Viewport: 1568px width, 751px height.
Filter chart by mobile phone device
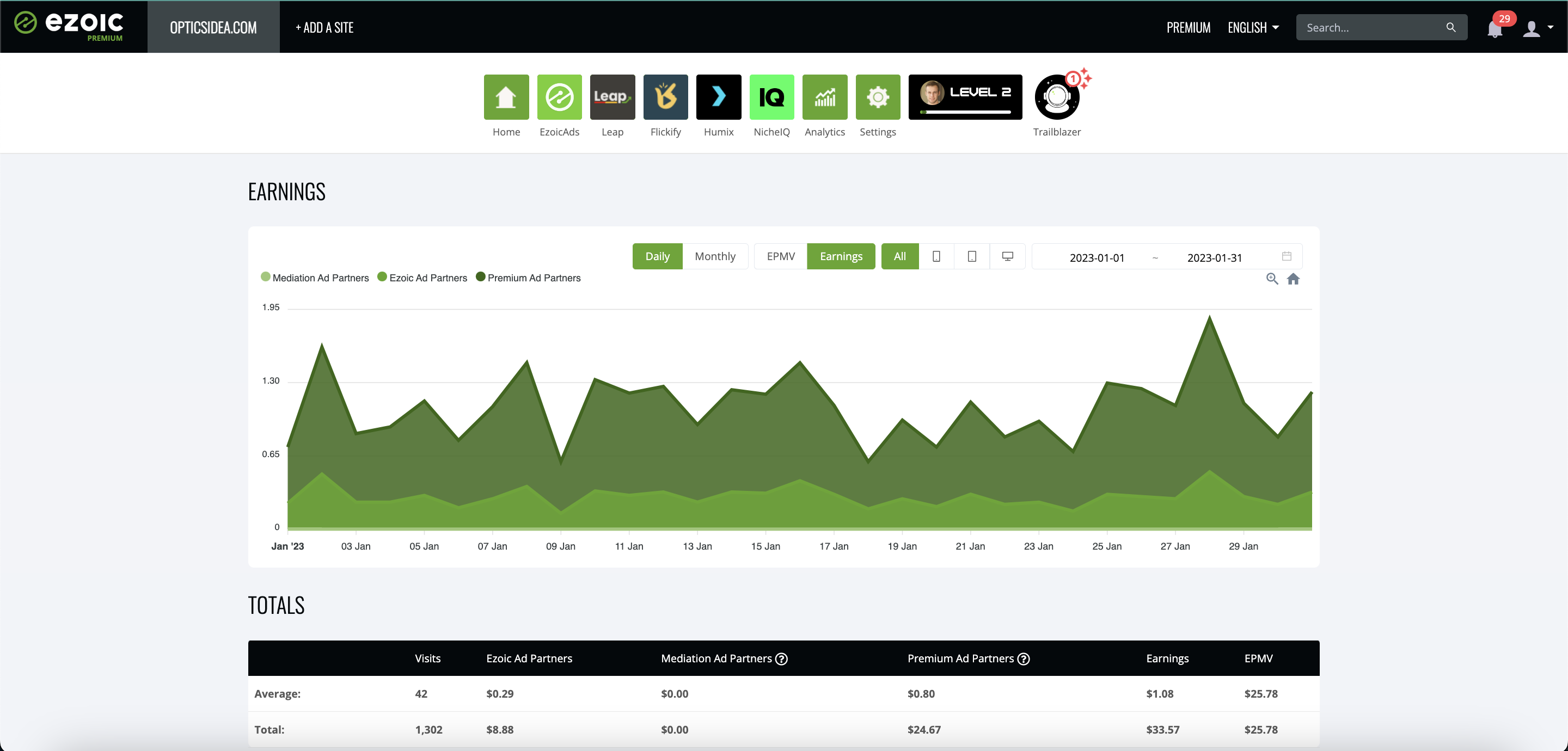936,256
